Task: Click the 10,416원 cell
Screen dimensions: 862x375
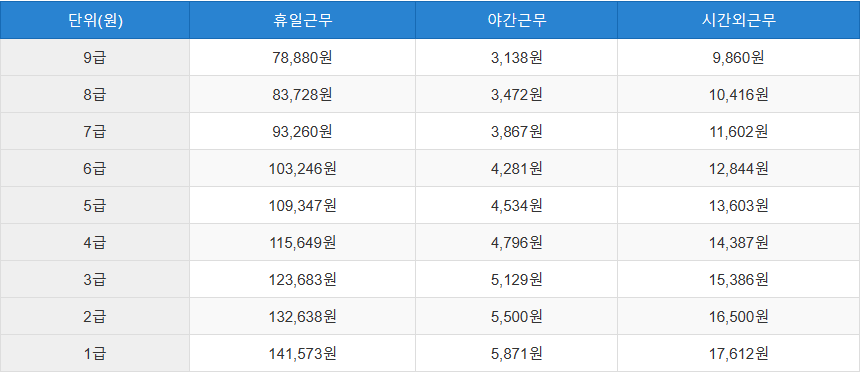Action: [739, 94]
